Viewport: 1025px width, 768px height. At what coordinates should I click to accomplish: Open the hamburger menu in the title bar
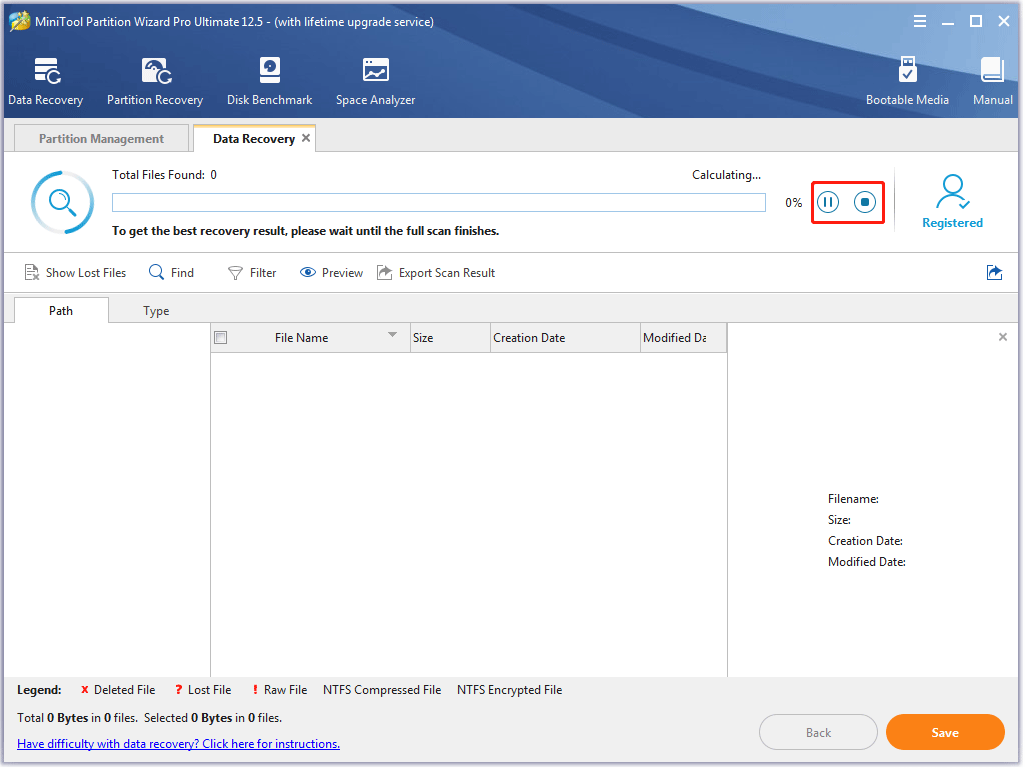tap(920, 22)
